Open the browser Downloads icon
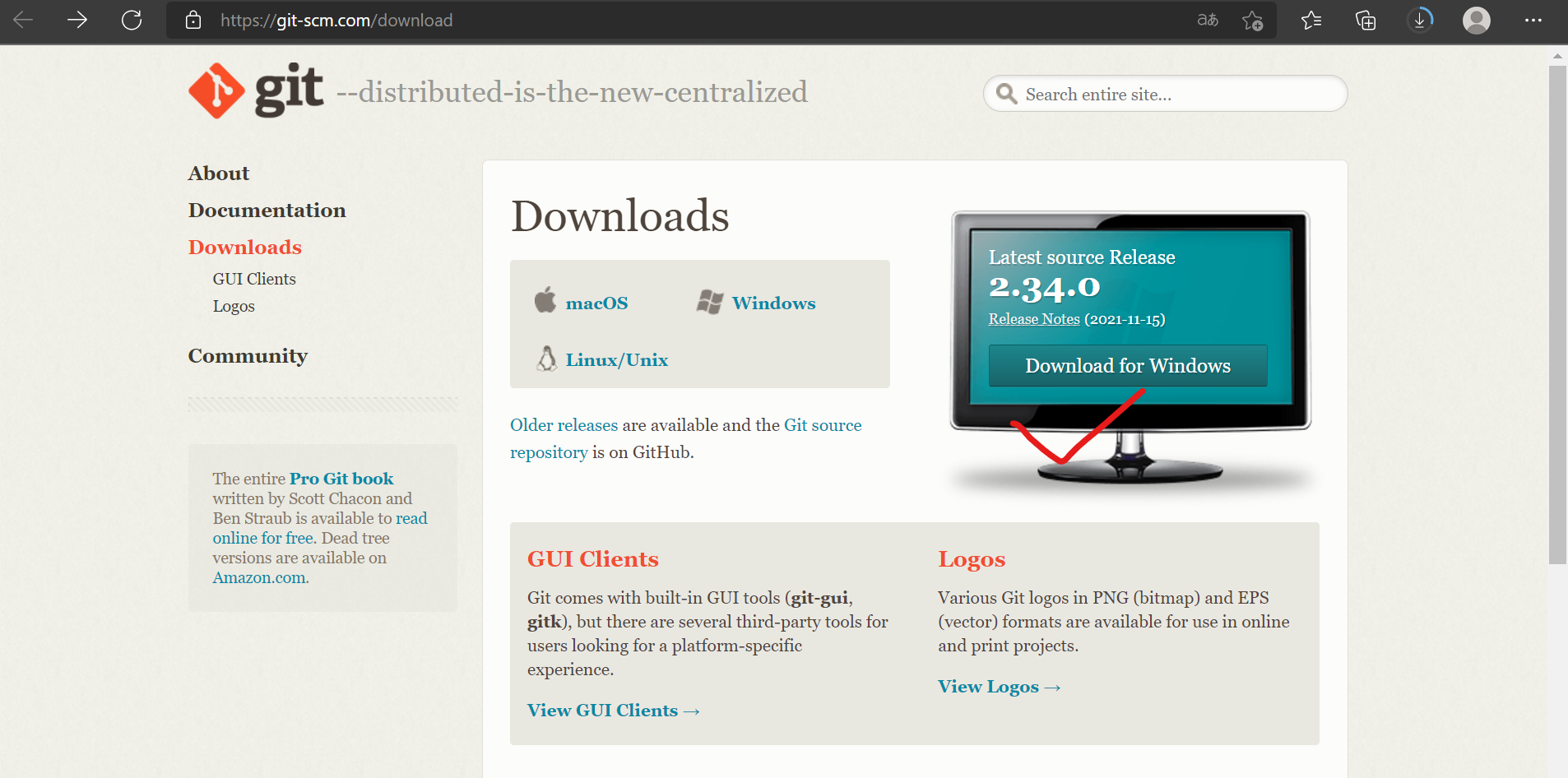Image resolution: width=1568 pixels, height=778 pixels. click(1420, 20)
